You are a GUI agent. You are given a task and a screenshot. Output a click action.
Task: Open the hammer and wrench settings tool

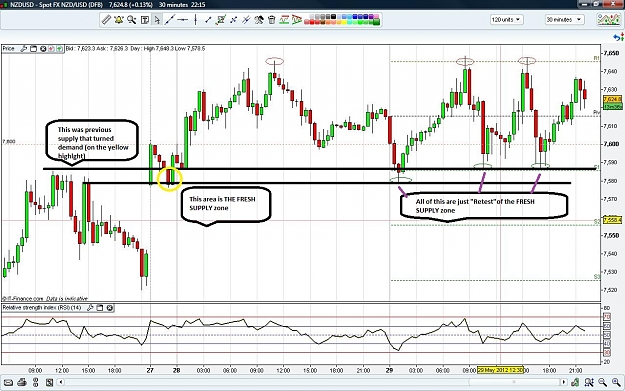tap(259, 20)
